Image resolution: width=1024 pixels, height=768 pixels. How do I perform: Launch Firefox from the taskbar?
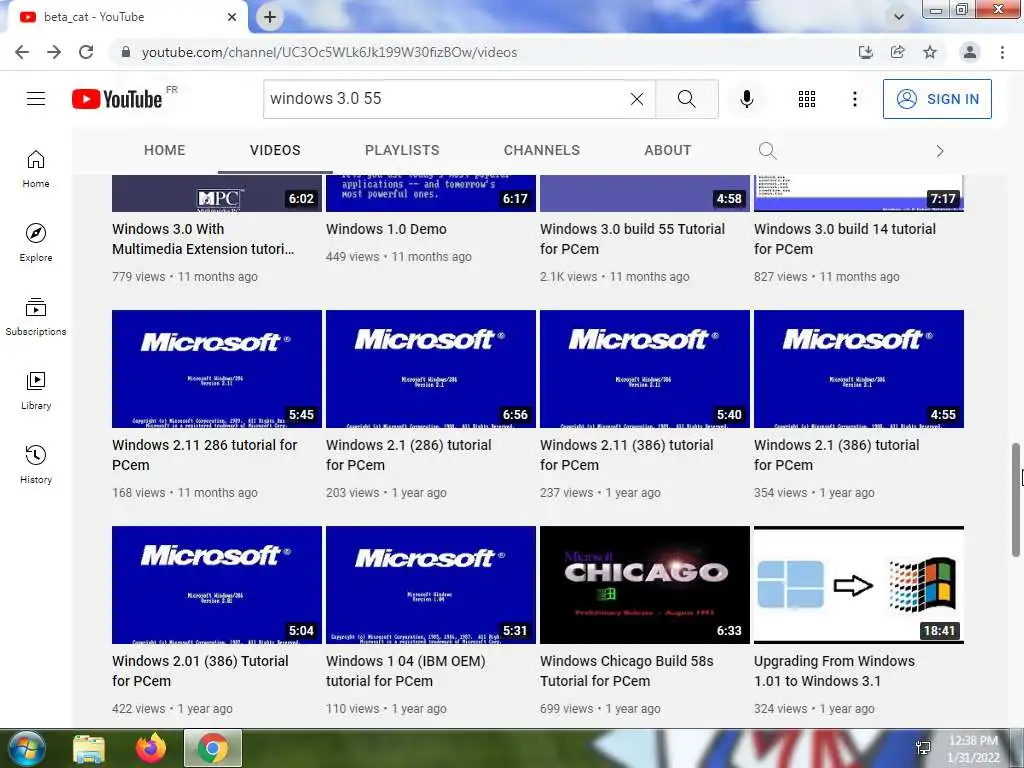(x=151, y=748)
